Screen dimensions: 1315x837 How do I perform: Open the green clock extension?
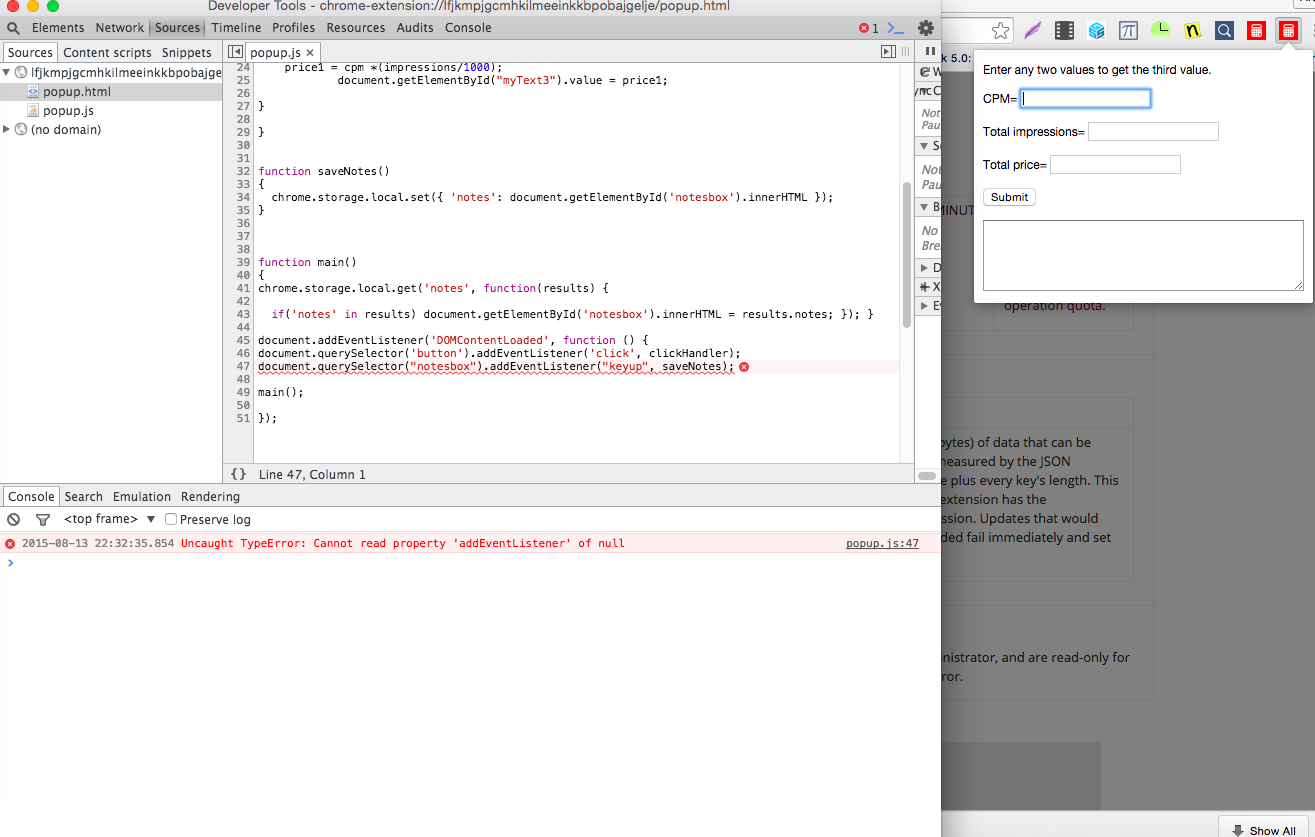click(x=1160, y=30)
